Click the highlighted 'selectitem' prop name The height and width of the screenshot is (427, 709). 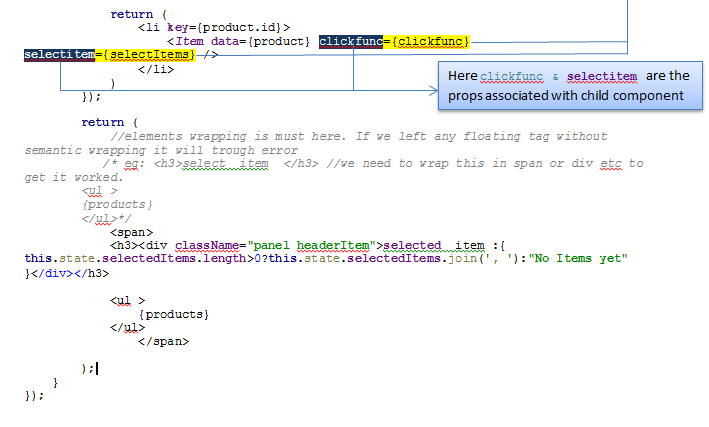coord(60,55)
